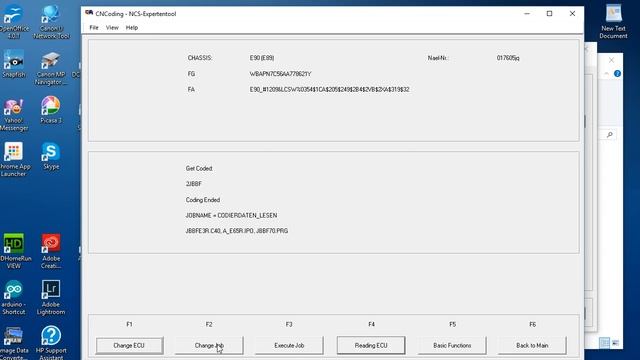Open Image Data Converter shortcut
Screen dimensions: 640x360
(x=13, y=343)
